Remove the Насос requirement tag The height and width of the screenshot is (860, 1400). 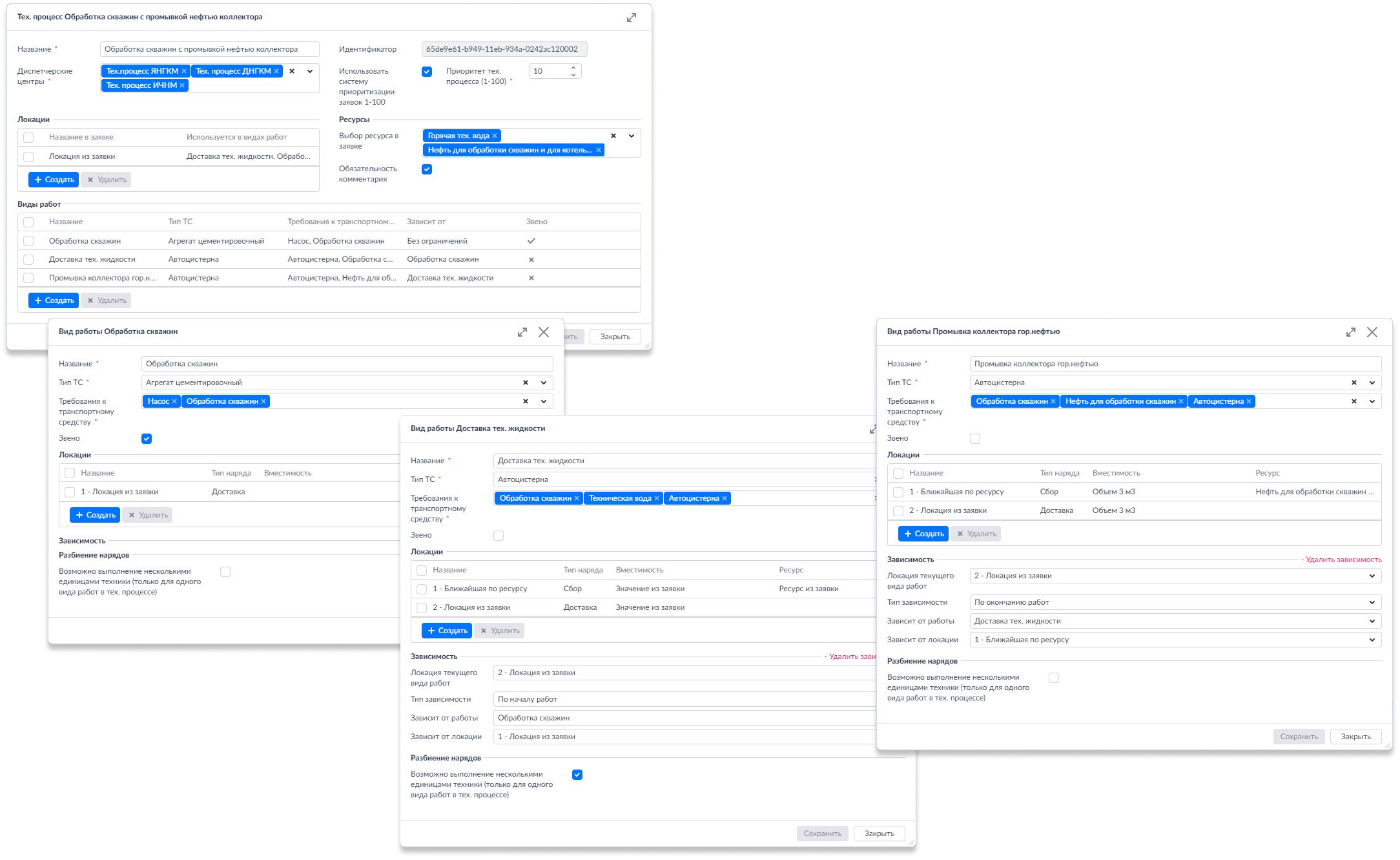coord(174,401)
